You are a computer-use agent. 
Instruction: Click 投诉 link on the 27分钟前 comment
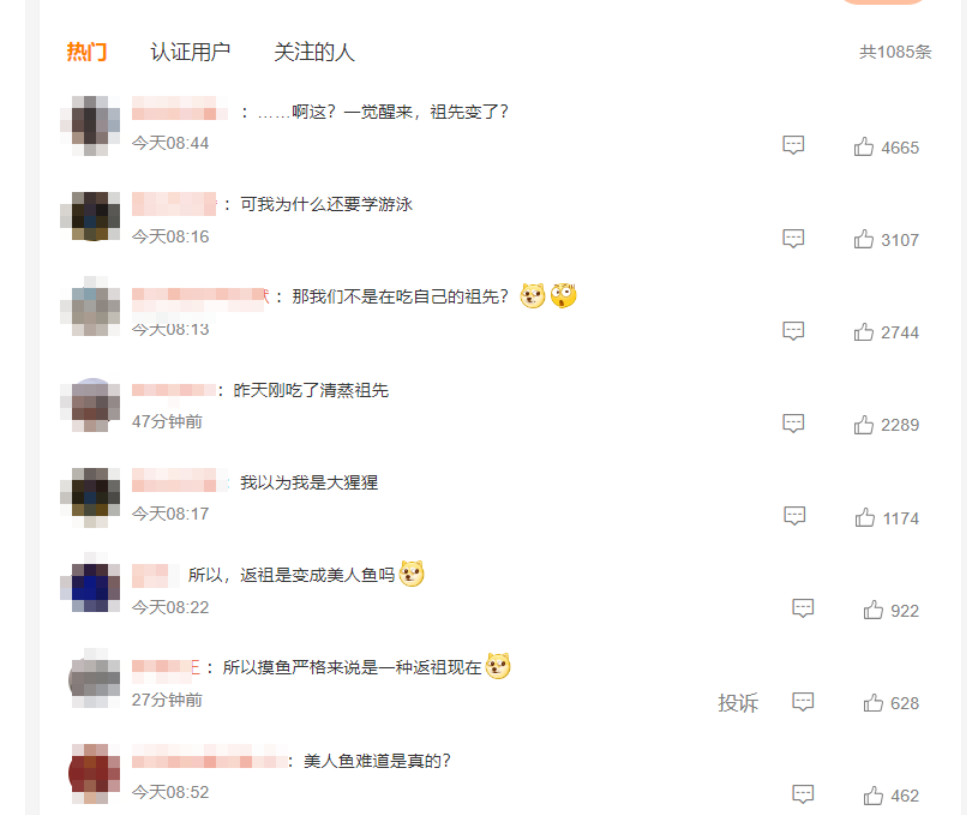point(738,703)
